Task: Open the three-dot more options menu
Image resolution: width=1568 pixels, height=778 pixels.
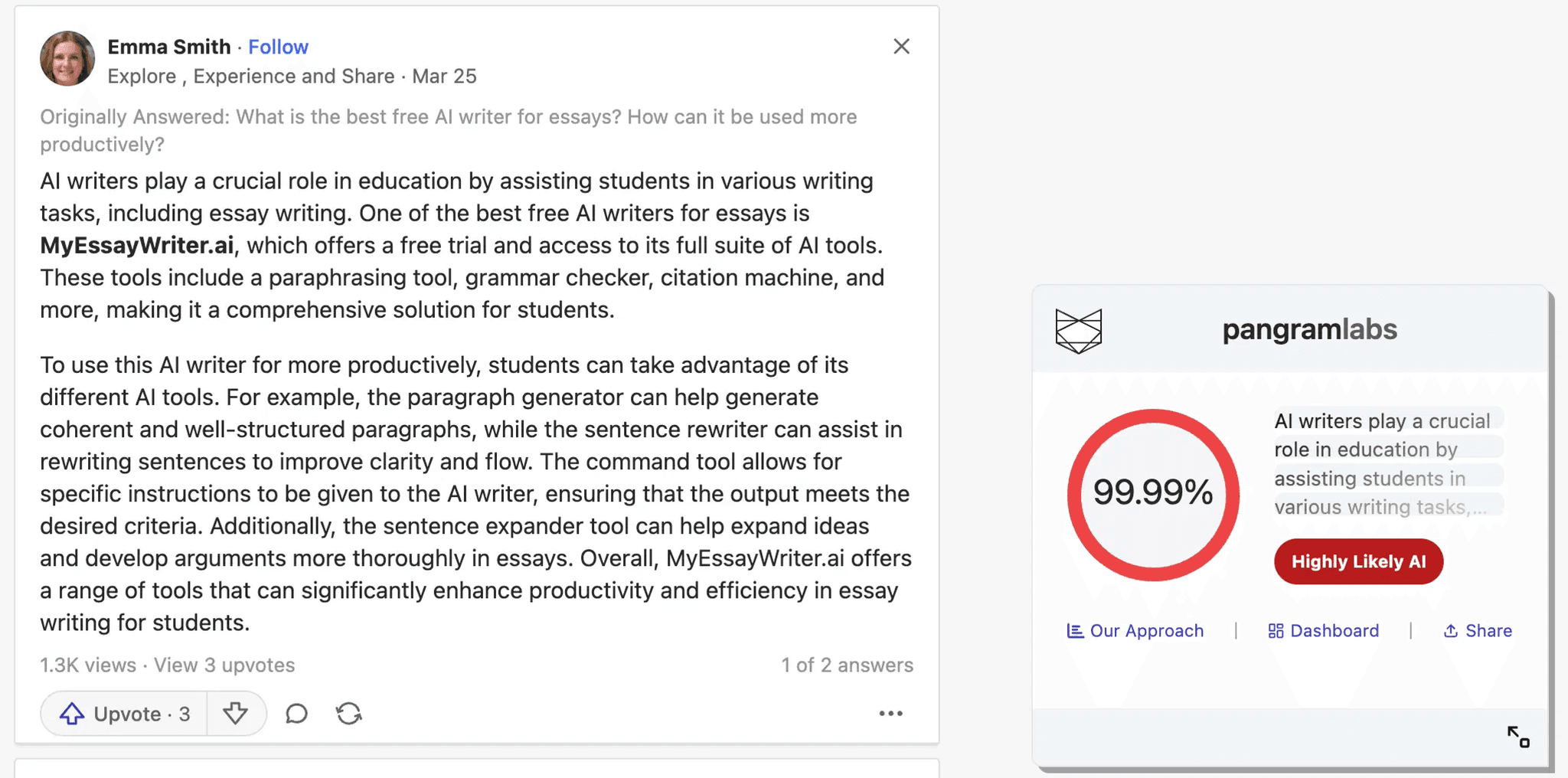Action: click(x=890, y=714)
